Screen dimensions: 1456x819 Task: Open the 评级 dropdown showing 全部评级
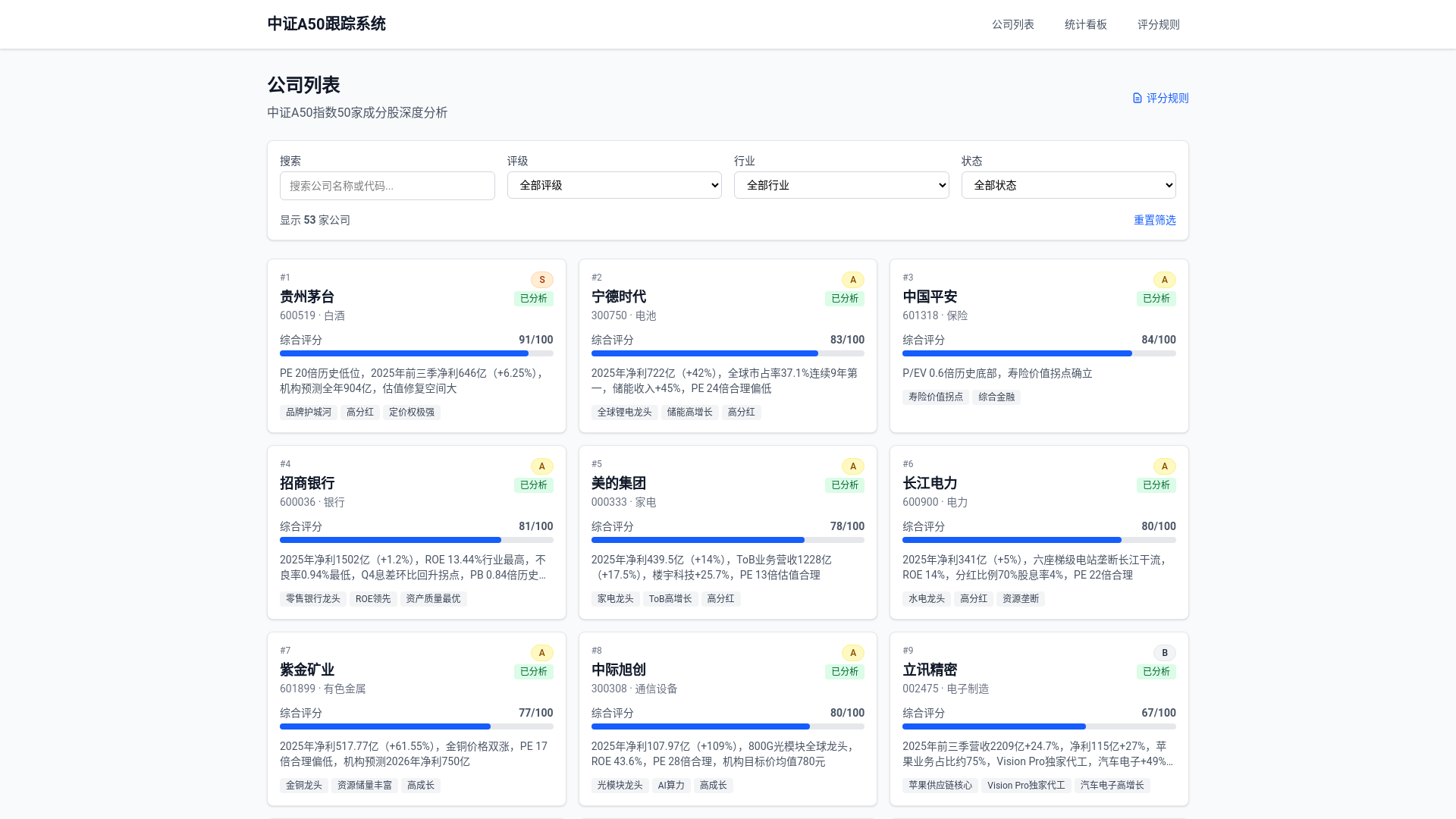click(614, 185)
